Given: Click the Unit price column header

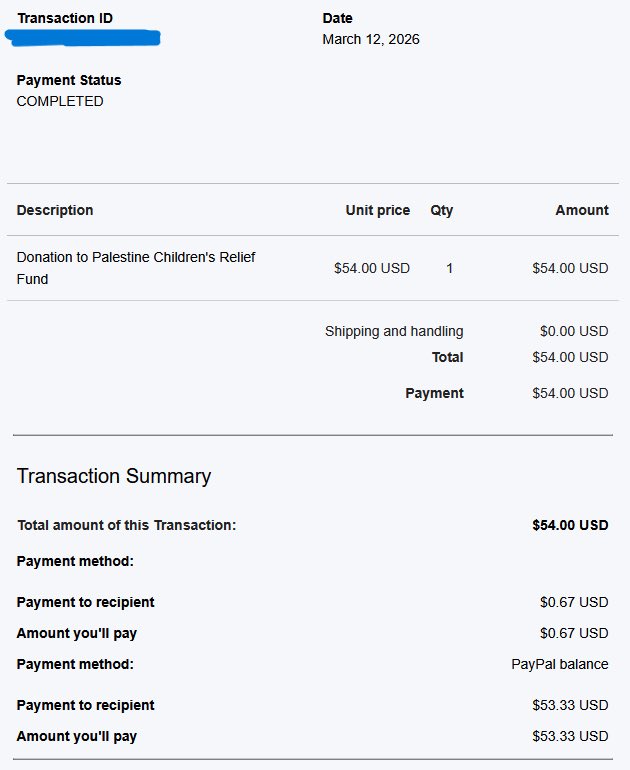Looking at the screenshot, I should click(x=378, y=210).
